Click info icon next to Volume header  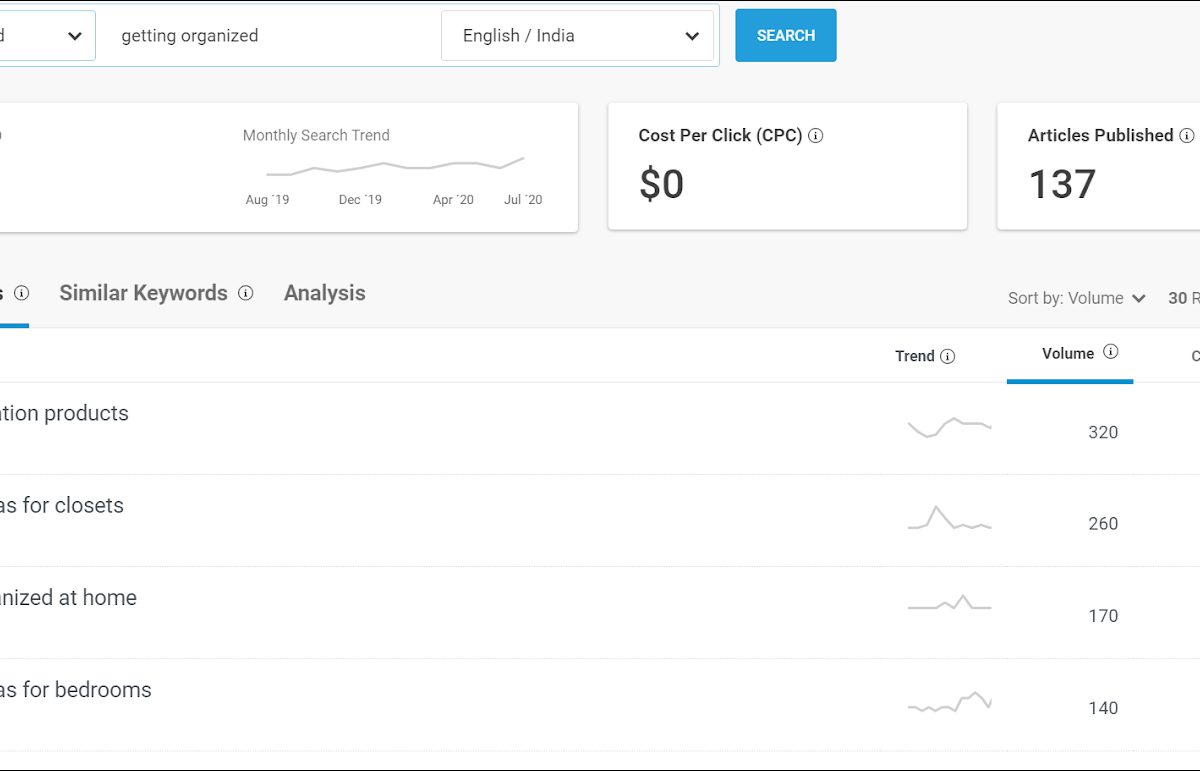1110,352
